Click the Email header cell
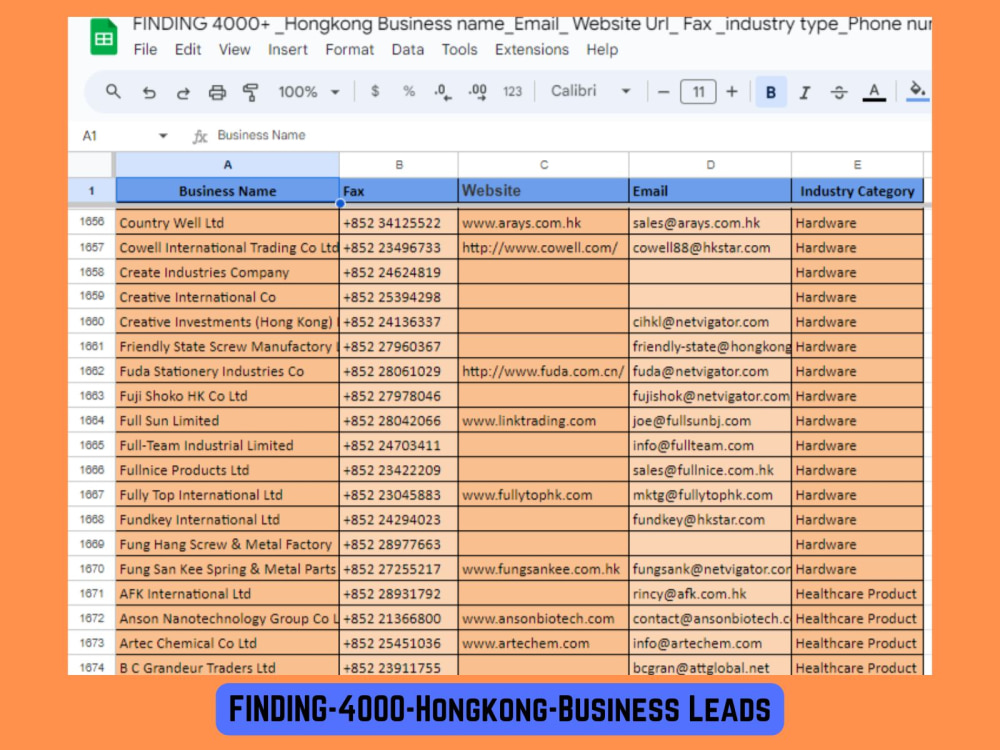This screenshot has height=750, width=1000. click(x=710, y=191)
